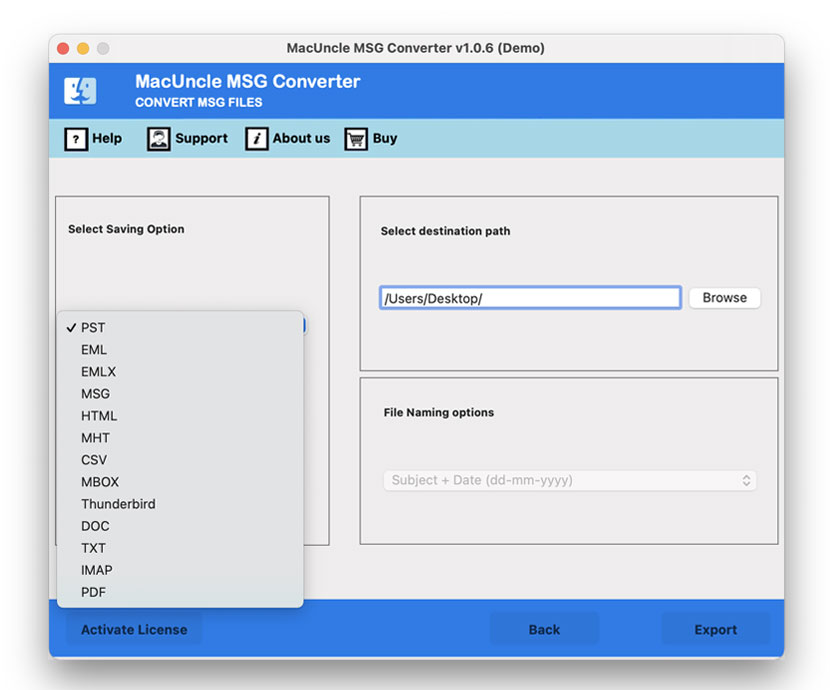Click Export to start conversion
The height and width of the screenshot is (690, 830).
(716, 629)
